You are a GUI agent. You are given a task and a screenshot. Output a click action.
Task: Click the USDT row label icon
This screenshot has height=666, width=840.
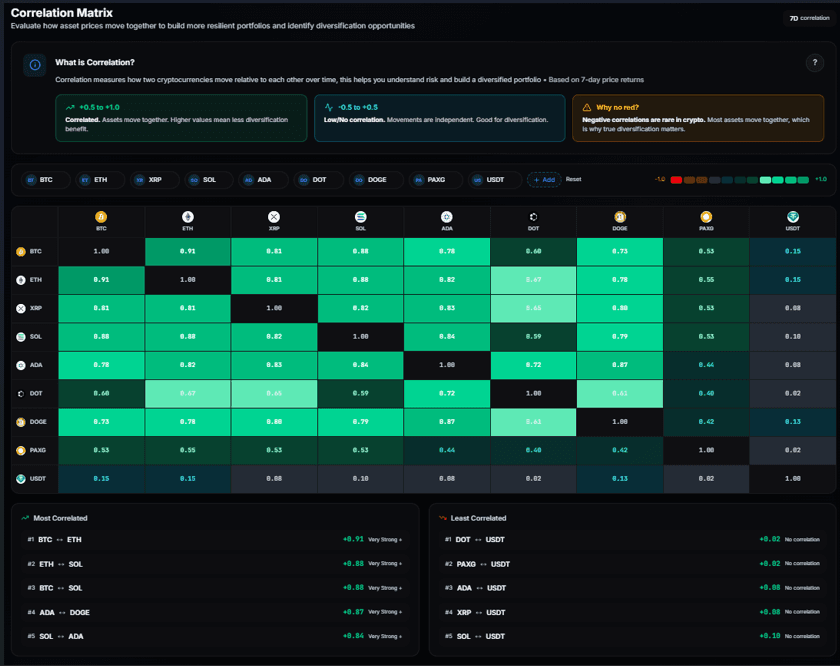[21, 479]
